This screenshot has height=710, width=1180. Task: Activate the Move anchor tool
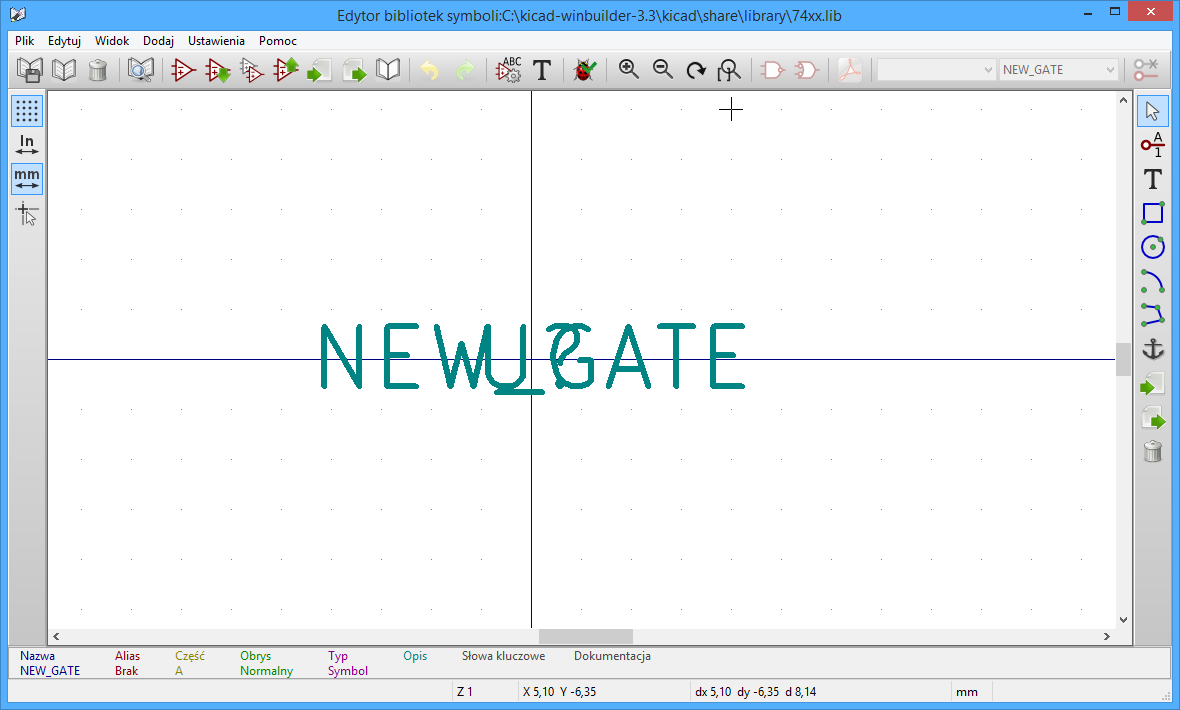click(1153, 349)
